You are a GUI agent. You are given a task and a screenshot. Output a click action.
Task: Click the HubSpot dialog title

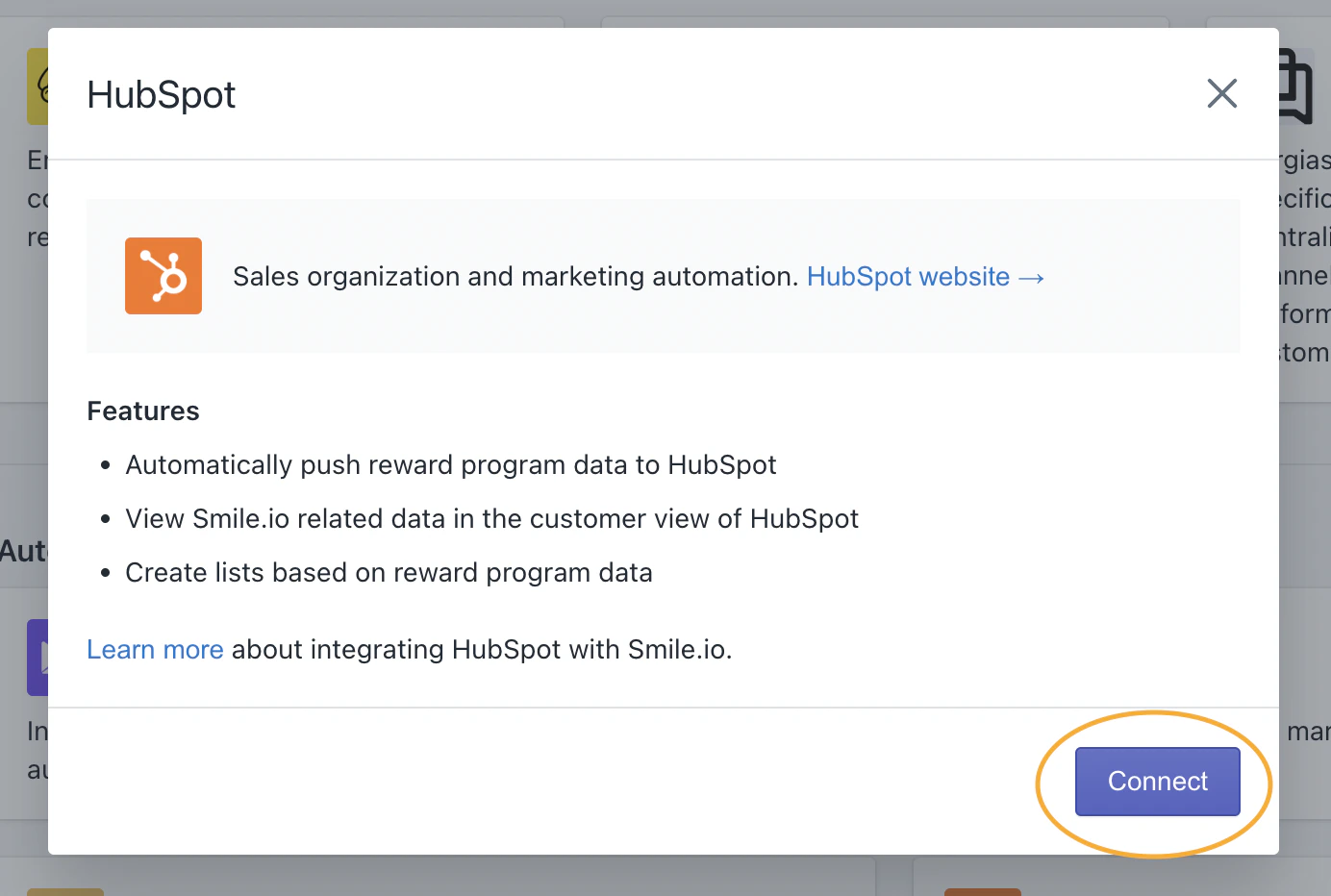(x=161, y=95)
